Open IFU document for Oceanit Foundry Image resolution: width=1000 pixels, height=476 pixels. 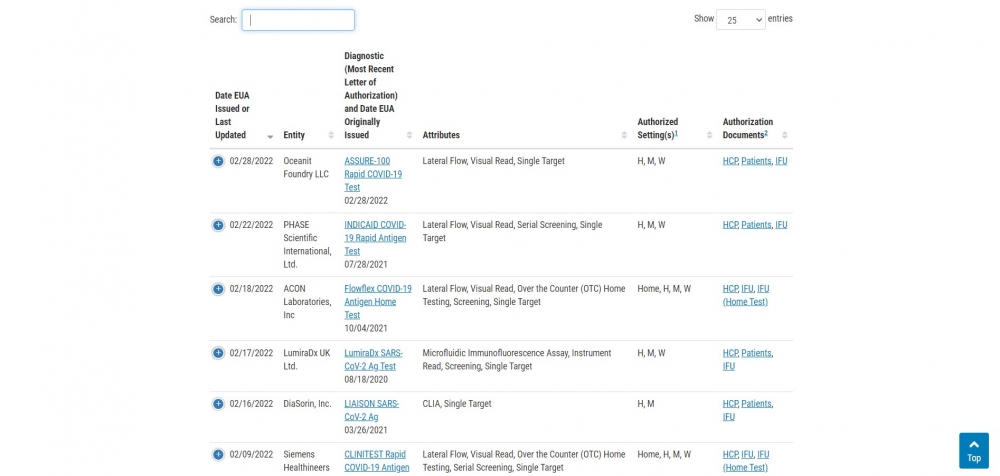(x=781, y=161)
